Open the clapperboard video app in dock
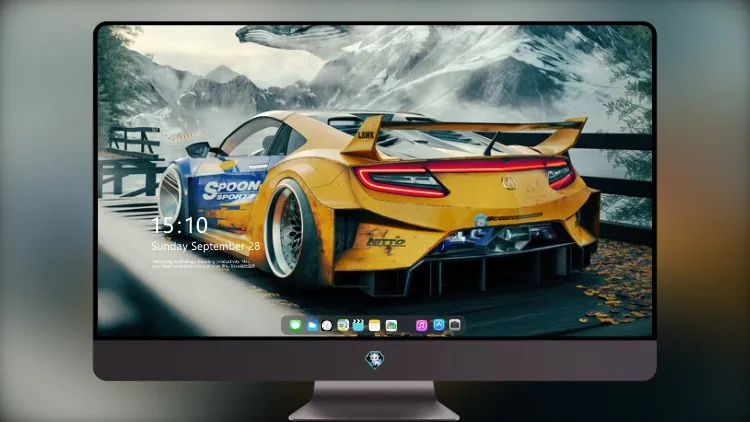The height and width of the screenshot is (422, 750). click(x=359, y=326)
